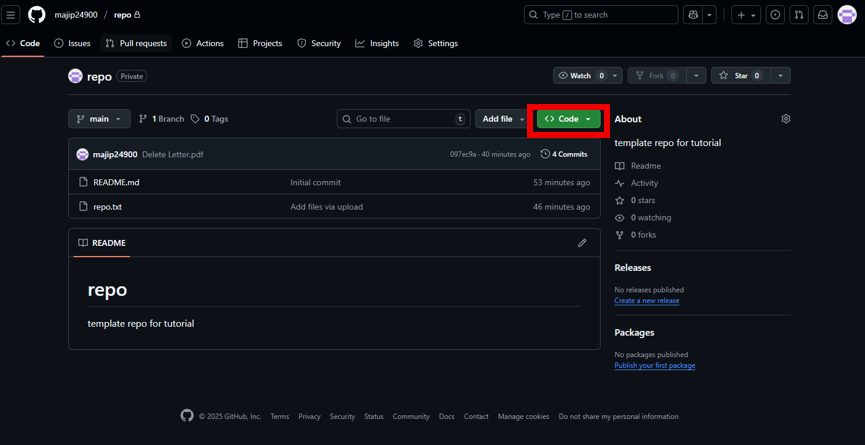
Task: Open the Copilot icon in header
Action: [692, 15]
